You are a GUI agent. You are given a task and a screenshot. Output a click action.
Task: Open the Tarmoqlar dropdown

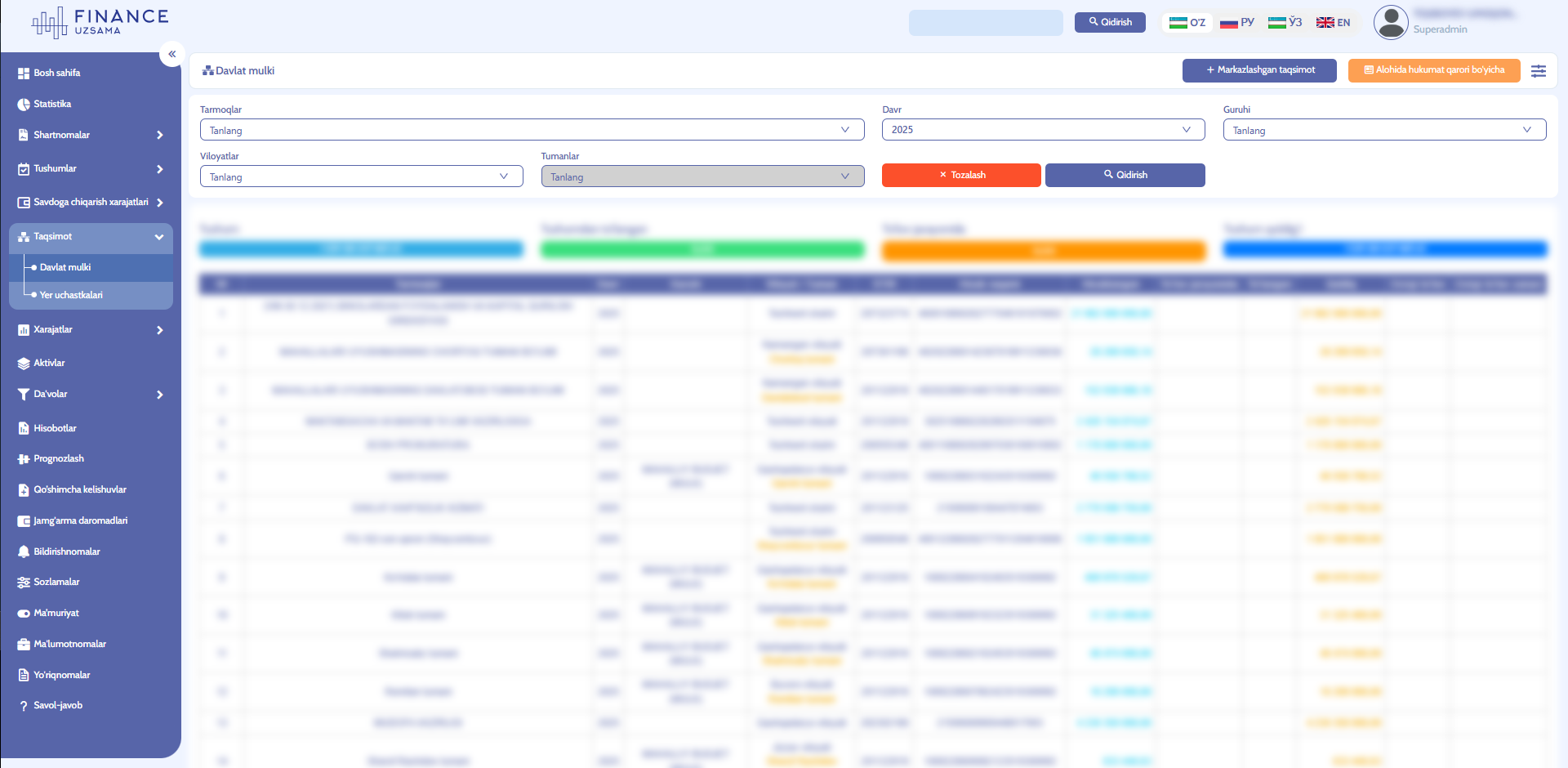[x=532, y=130]
